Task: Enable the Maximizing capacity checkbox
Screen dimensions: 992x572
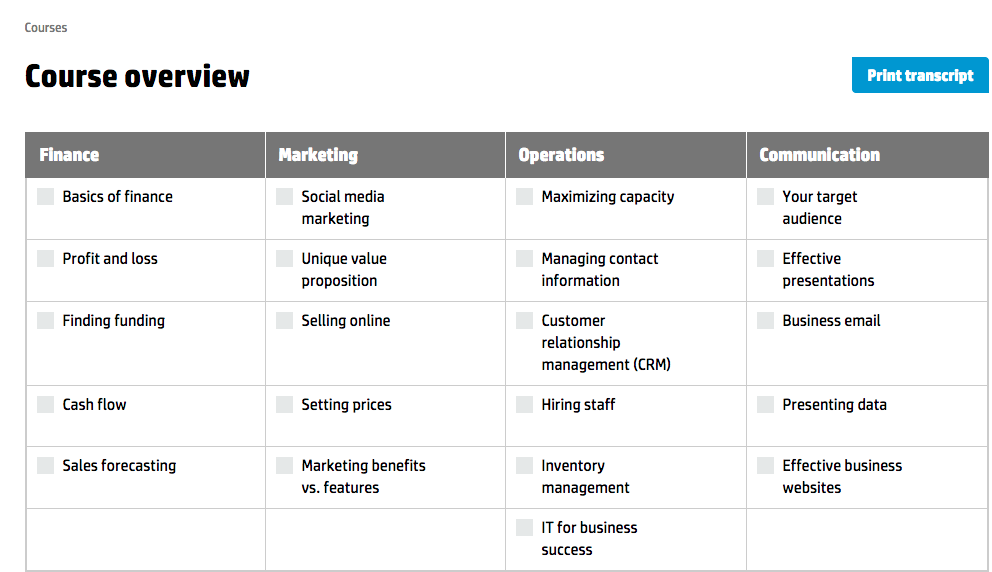Action: pos(524,197)
